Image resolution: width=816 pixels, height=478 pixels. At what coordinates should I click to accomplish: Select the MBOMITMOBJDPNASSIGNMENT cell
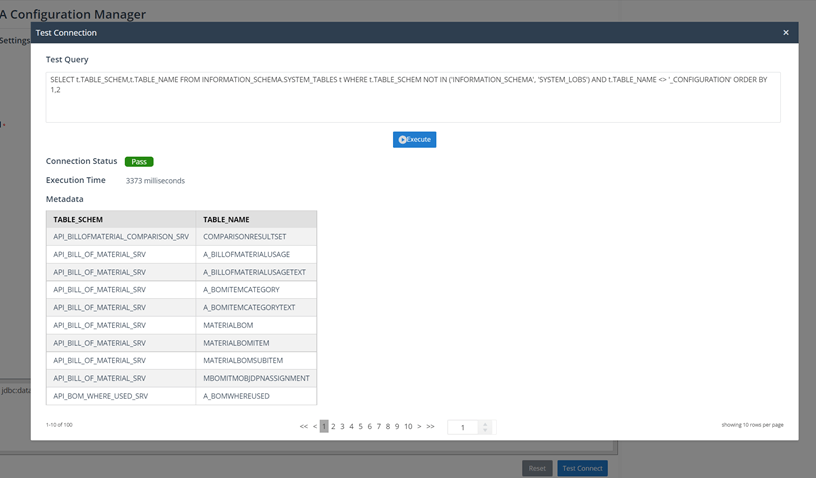[x=256, y=378]
